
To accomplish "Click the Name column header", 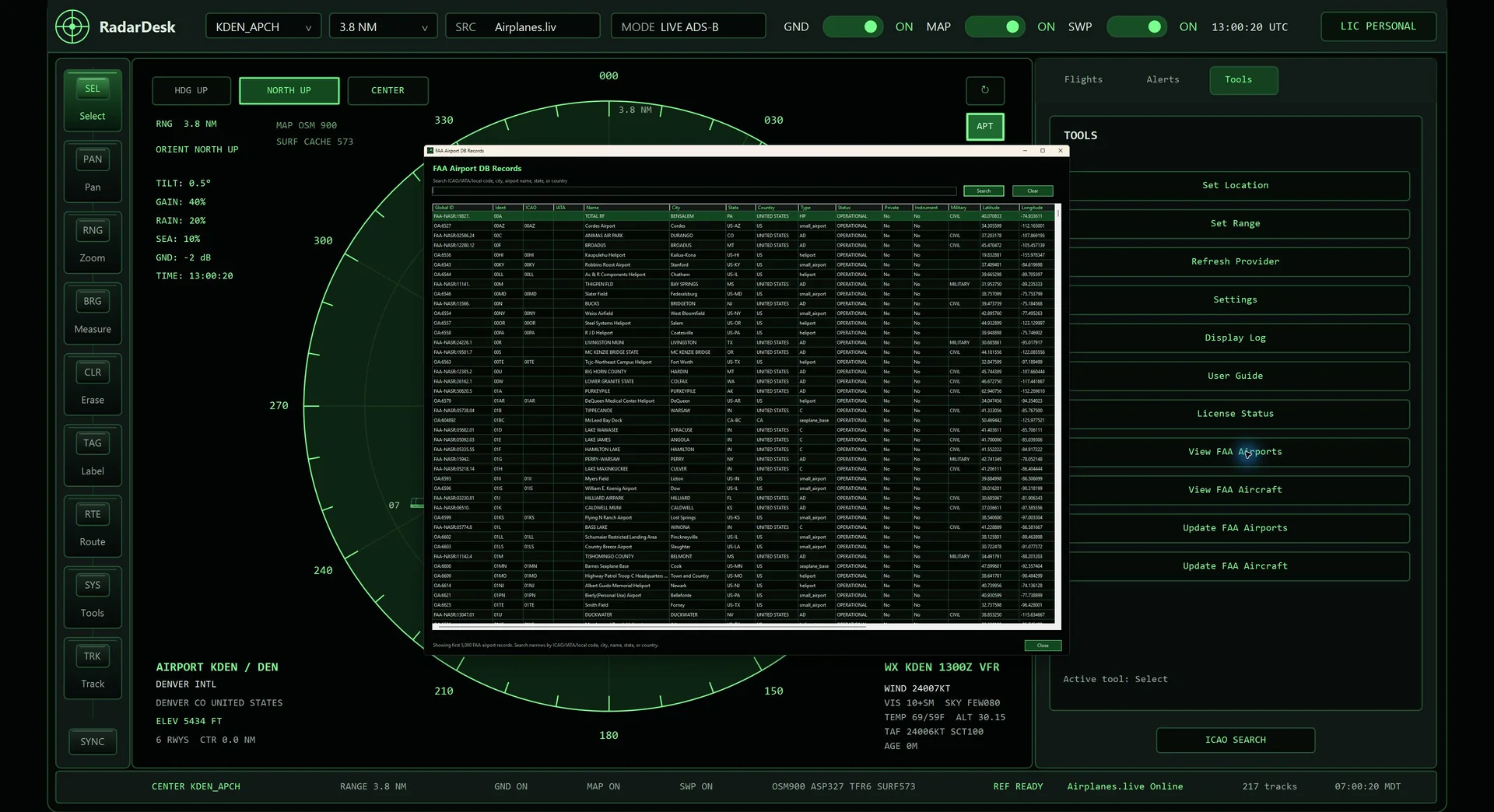I will point(626,208).
